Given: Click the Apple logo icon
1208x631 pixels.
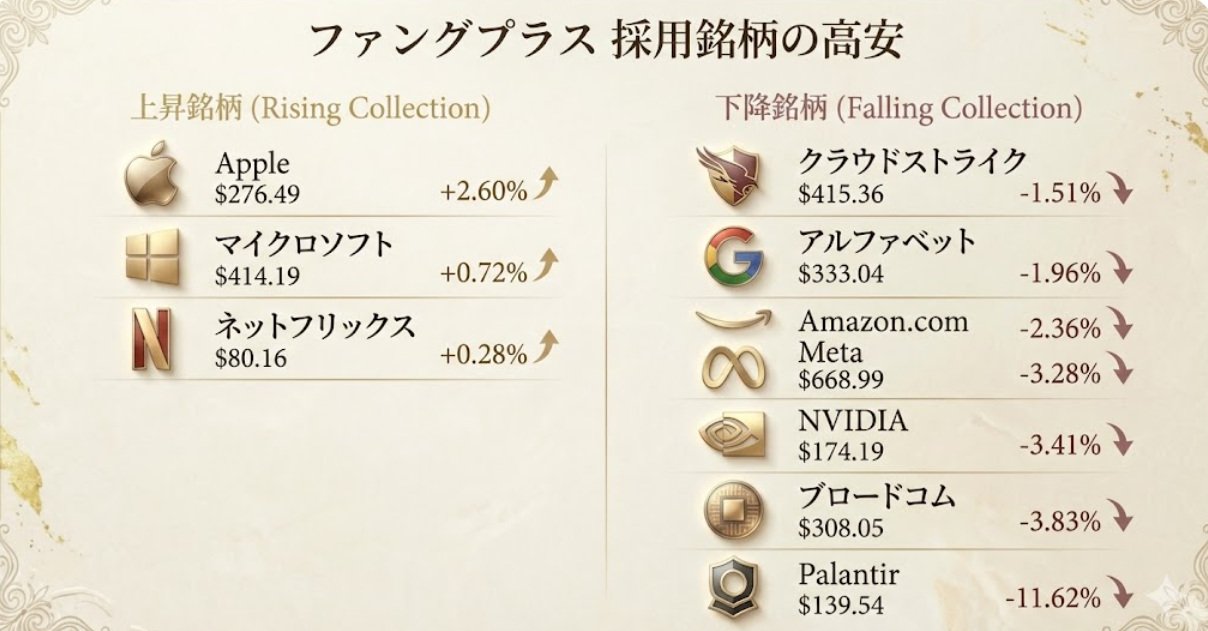Looking at the screenshot, I should click(x=151, y=175).
